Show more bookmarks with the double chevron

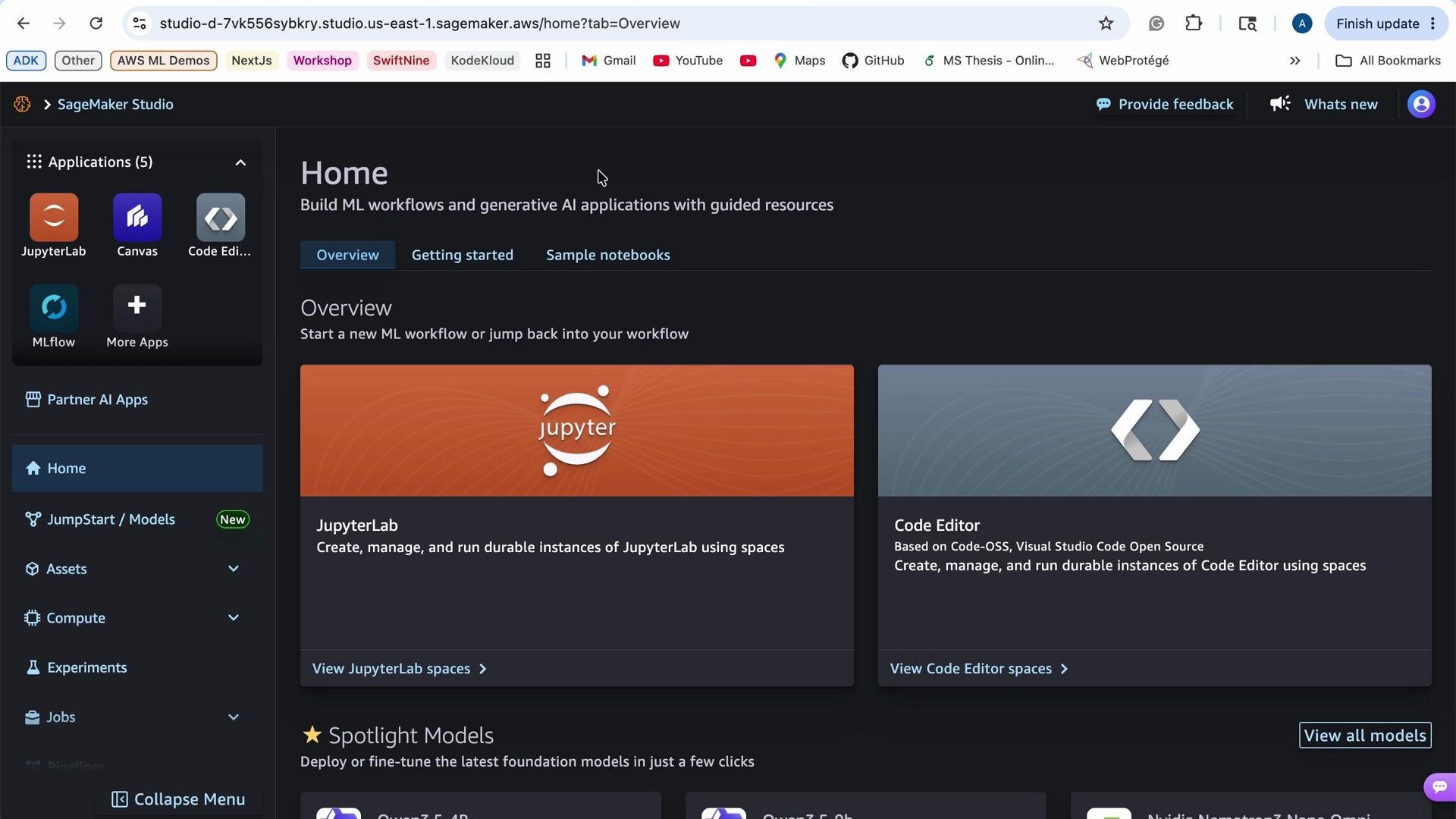(1295, 61)
